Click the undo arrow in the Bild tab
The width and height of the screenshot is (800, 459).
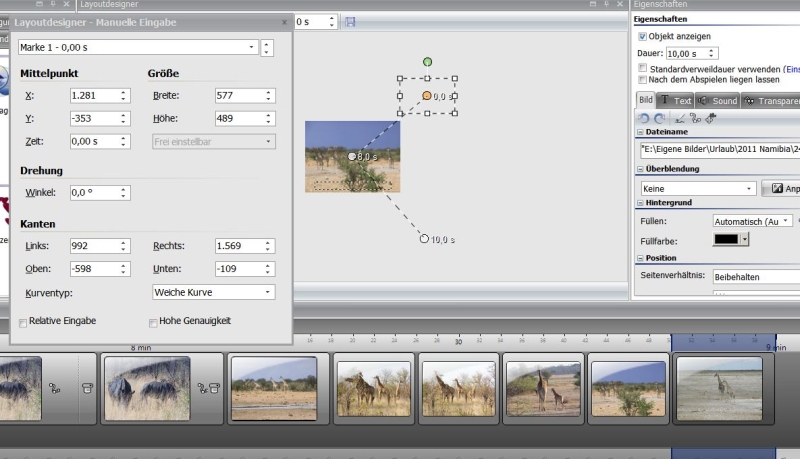[x=644, y=118]
